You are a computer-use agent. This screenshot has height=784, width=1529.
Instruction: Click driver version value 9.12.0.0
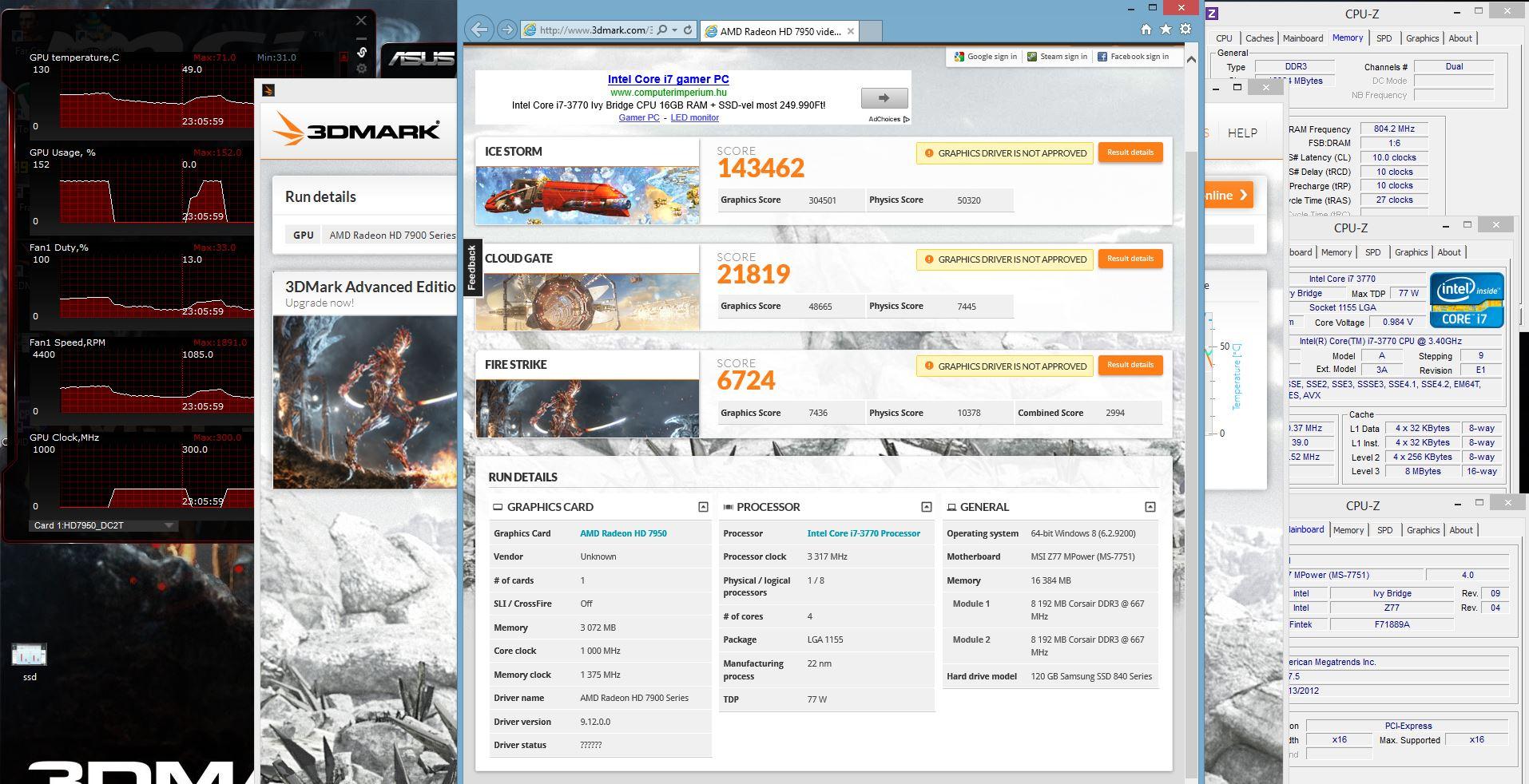595,722
